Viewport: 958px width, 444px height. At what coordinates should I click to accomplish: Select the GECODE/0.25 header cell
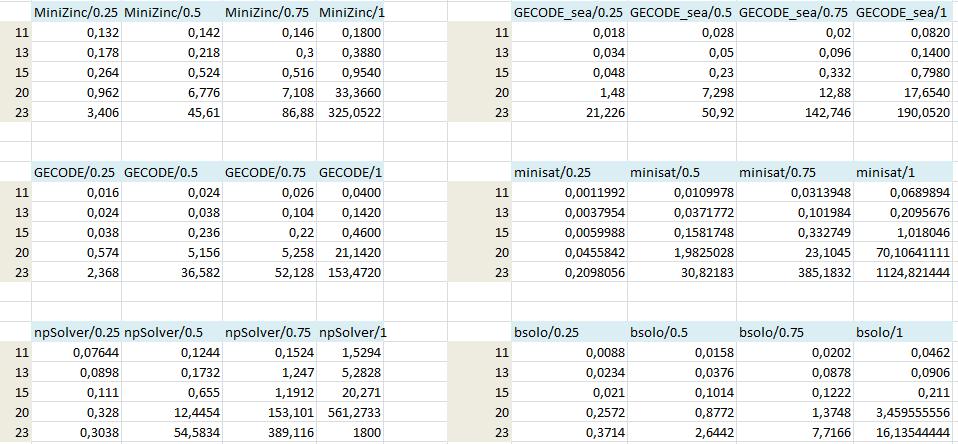pyautogui.click(x=76, y=172)
